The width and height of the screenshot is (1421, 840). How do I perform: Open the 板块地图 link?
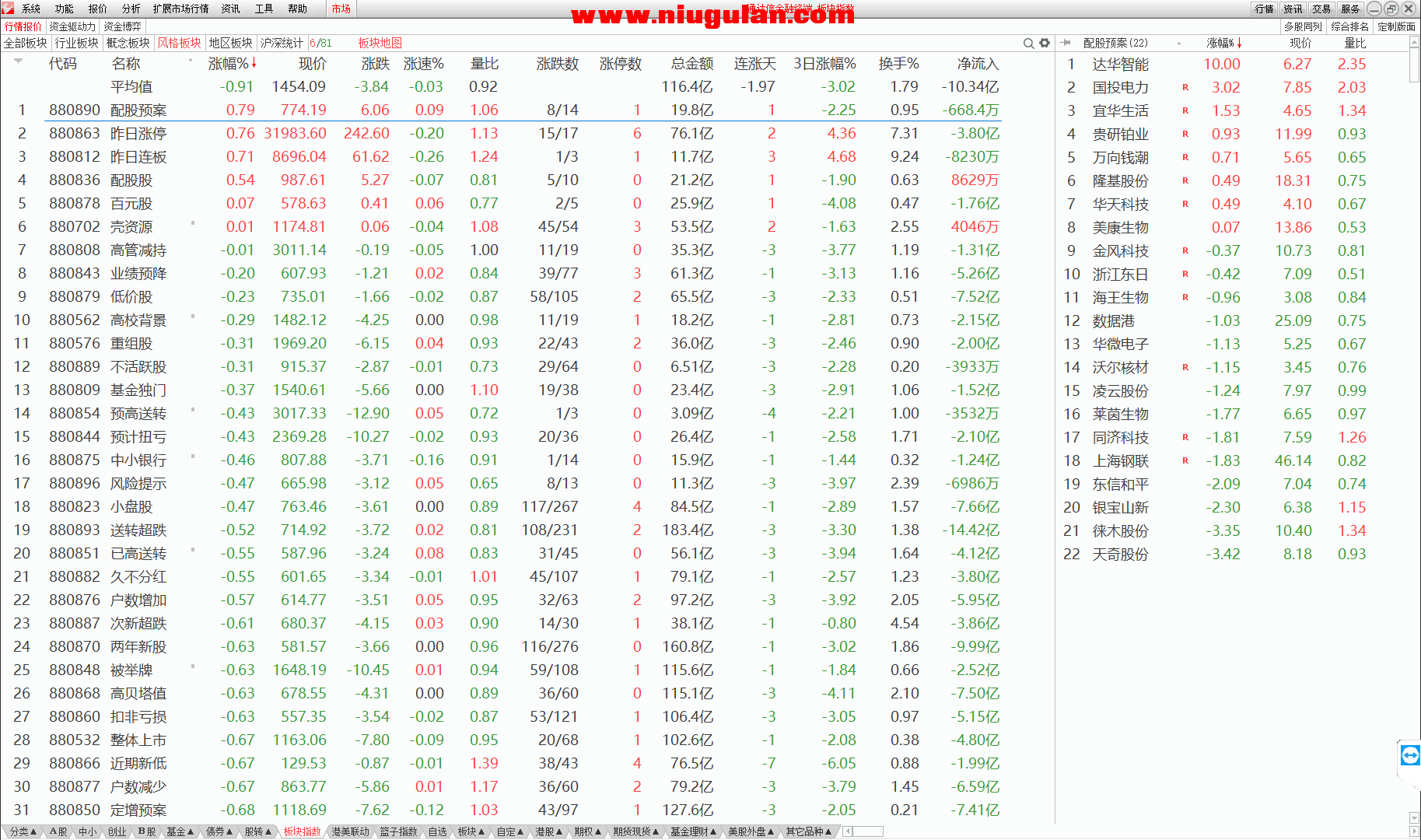[x=380, y=43]
